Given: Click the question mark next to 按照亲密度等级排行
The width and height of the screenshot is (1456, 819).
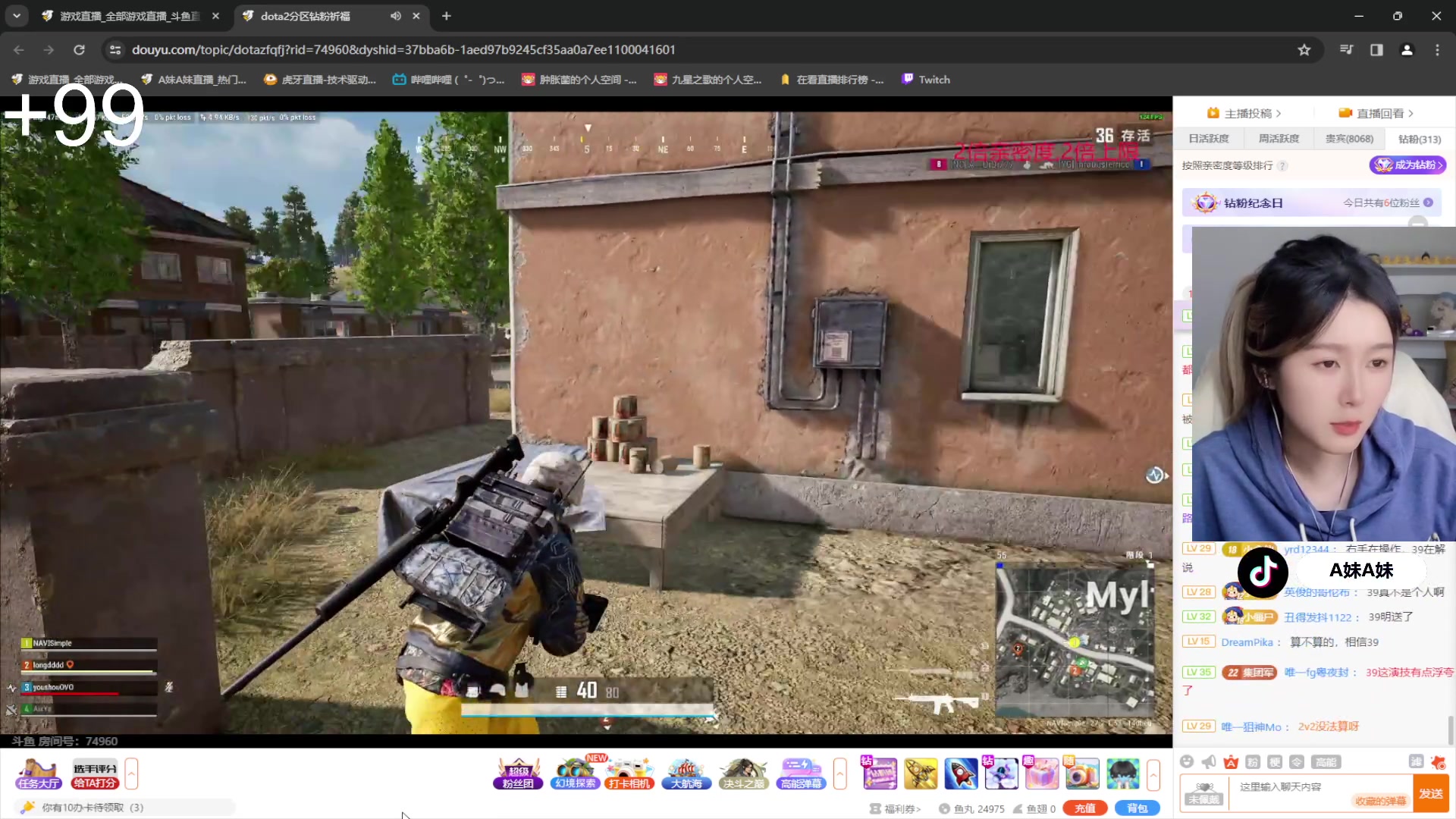Looking at the screenshot, I should click(x=1282, y=166).
